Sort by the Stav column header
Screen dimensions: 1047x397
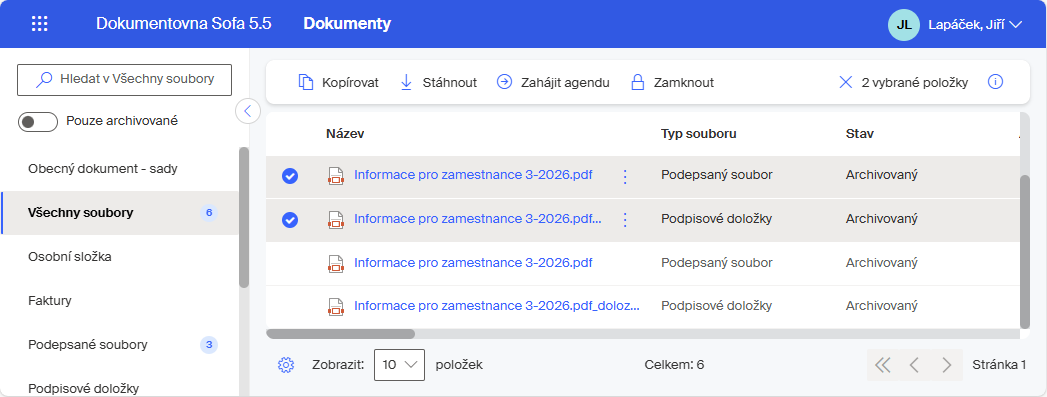(x=859, y=133)
